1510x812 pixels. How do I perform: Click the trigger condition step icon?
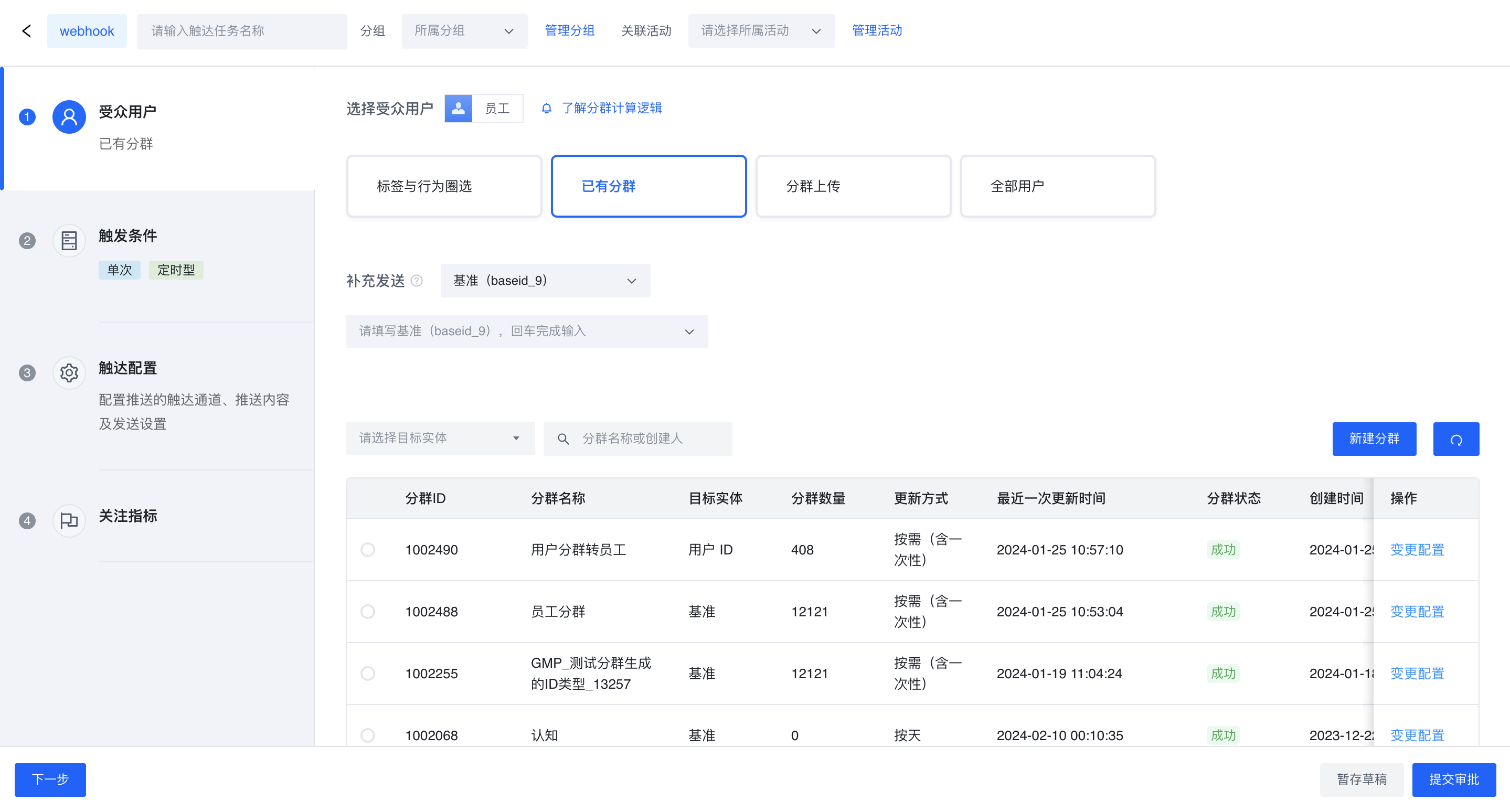pyautogui.click(x=69, y=240)
